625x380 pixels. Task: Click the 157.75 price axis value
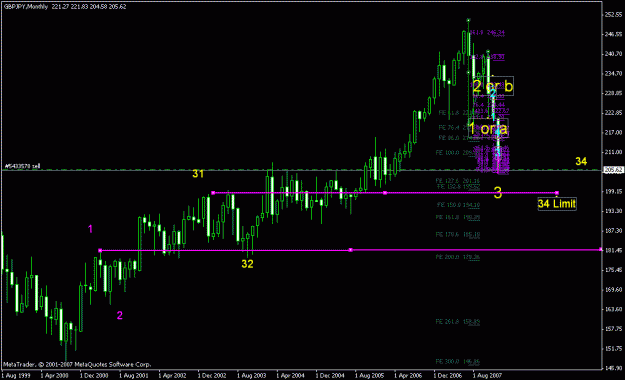tap(614, 329)
